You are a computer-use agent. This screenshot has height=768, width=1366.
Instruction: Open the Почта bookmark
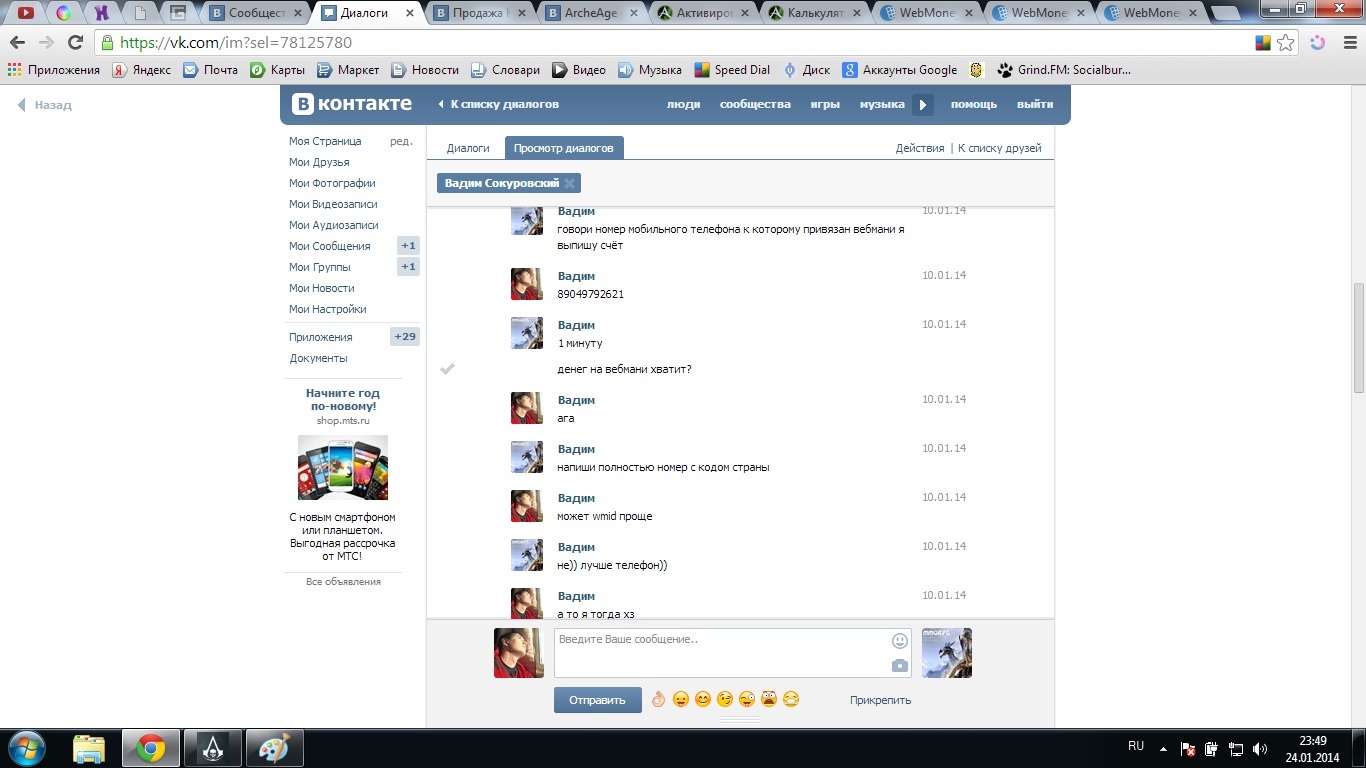pos(211,70)
